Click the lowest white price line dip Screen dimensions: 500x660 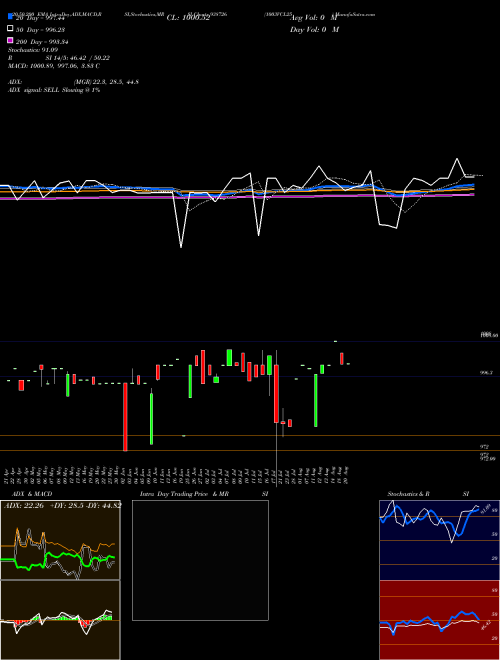tap(181, 247)
